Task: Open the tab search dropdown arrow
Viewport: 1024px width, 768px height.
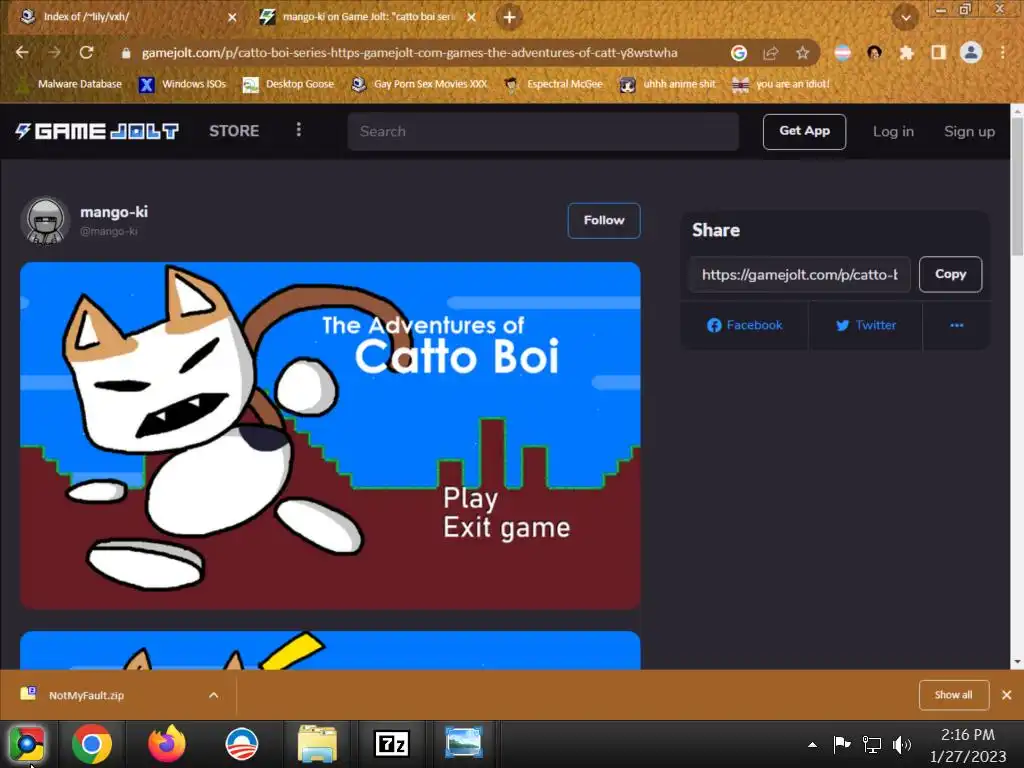Action: [906, 18]
